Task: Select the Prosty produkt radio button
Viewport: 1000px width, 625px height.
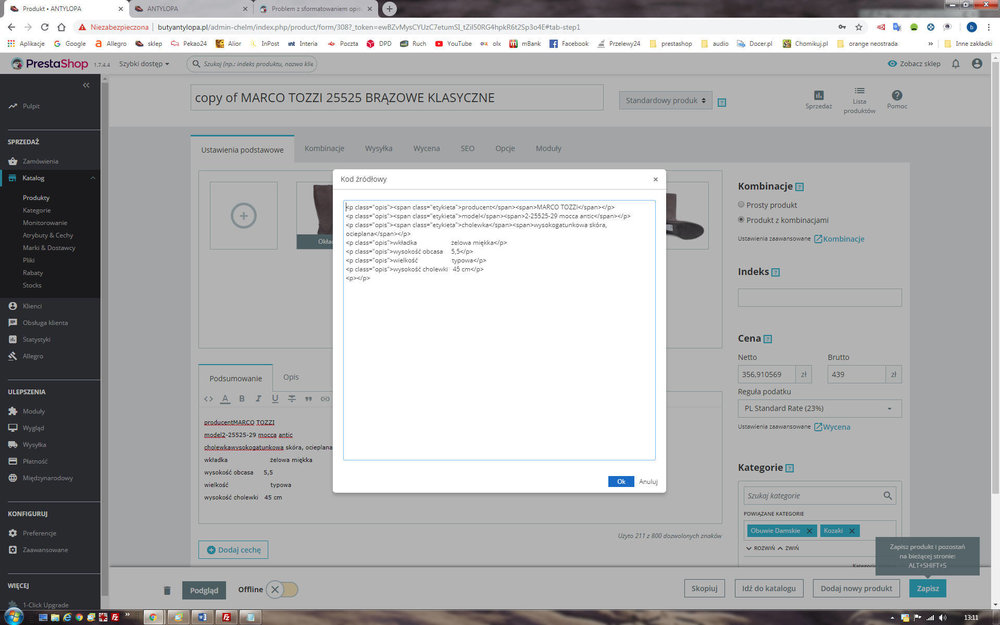Action: point(741,205)
